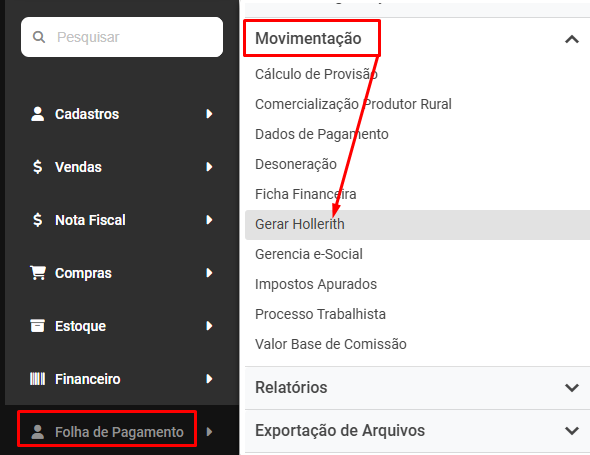Open Cálculo de Provisão
The width and height of the screenshot is (590, 455).
point(316,74)
